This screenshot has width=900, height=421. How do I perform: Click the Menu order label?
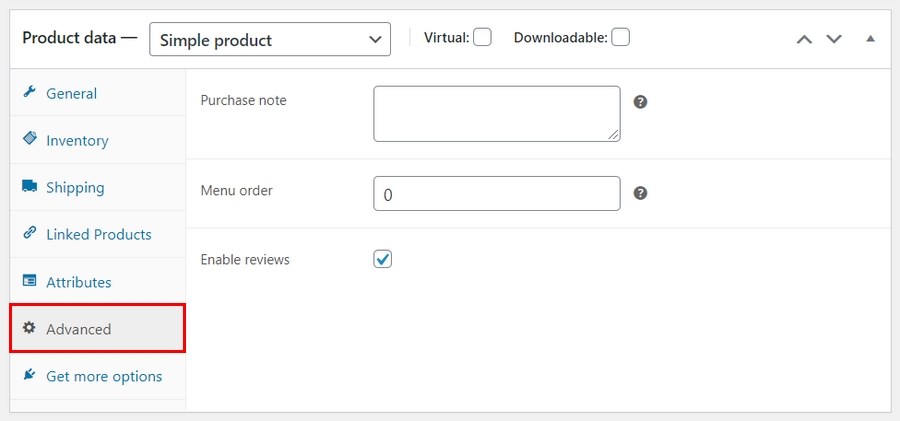pos(236,190)
